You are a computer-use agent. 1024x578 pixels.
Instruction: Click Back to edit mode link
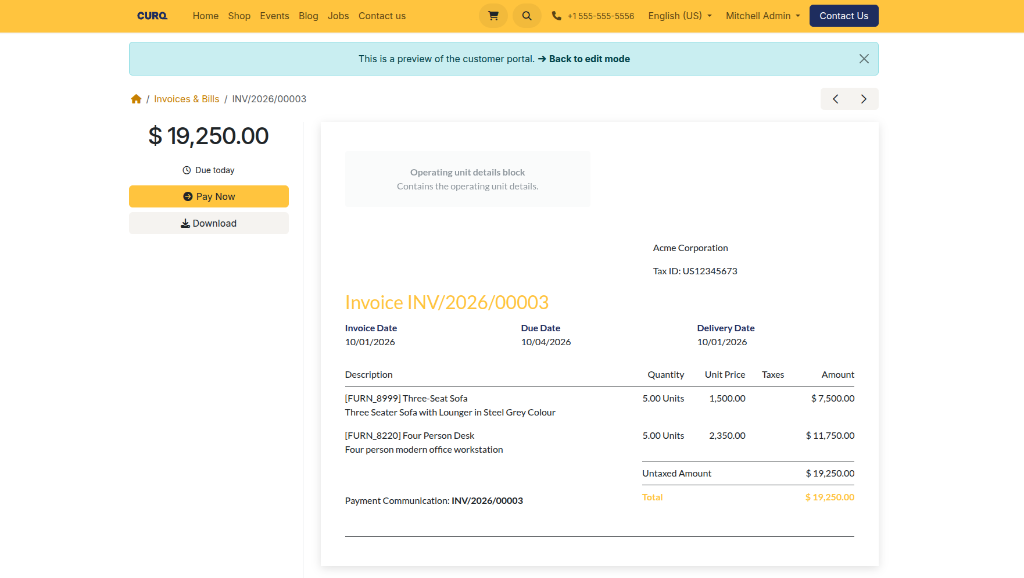[x=584, y=59]
